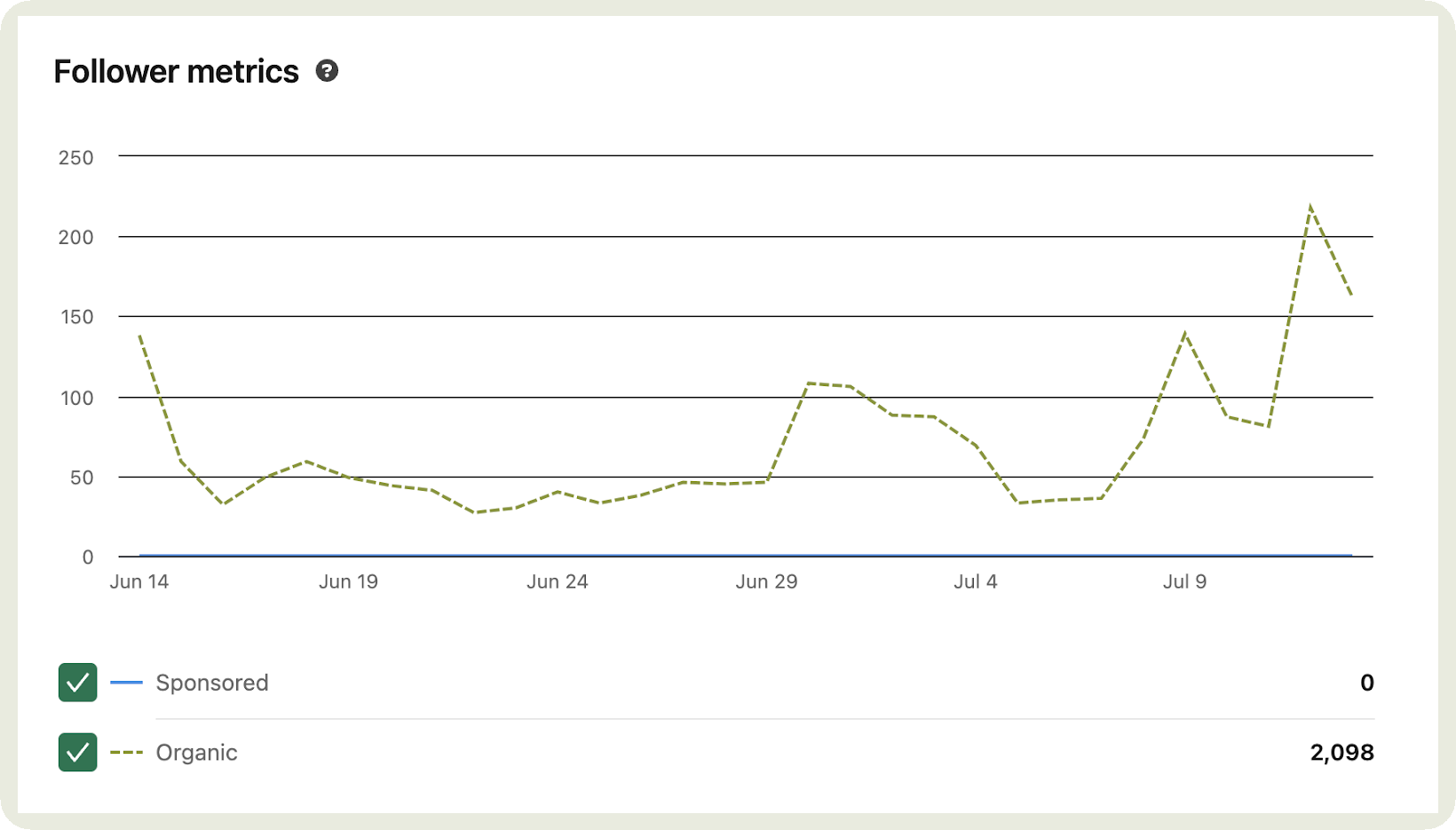This screenshot has width=1456, height=830.
Task: Select the checkmark inside the Organic checkbox
Action: (78, 753)
